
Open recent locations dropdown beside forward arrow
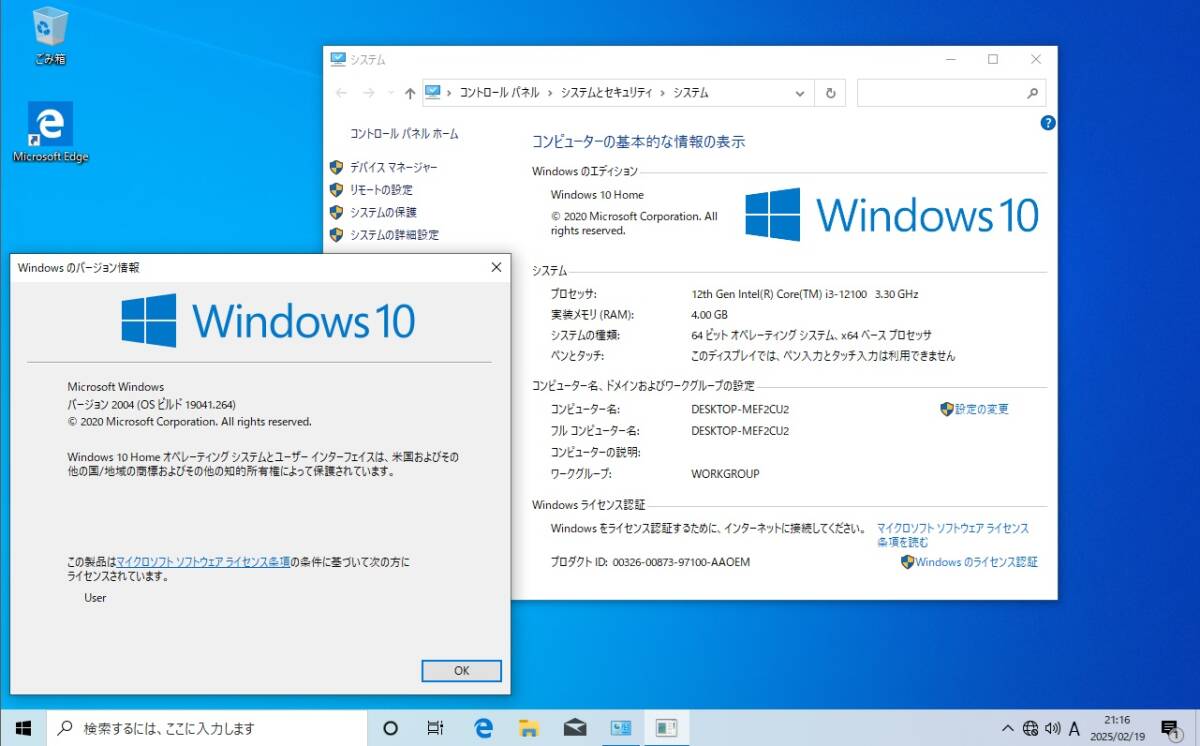(x=389, y=93)
